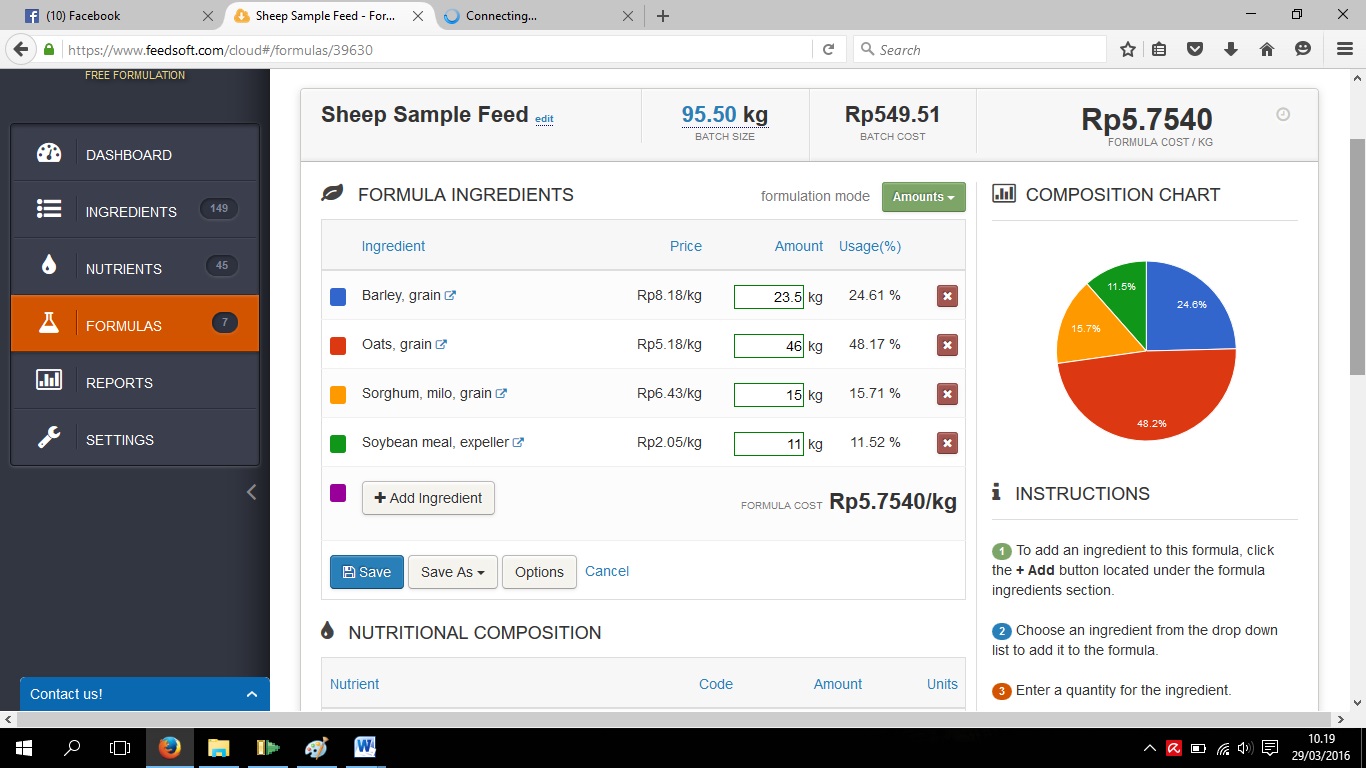Screen dimensions: 1366x768
Task: Go to Ingredients in the sidebar
Action: pyautogui.click(x=131, y=212)
